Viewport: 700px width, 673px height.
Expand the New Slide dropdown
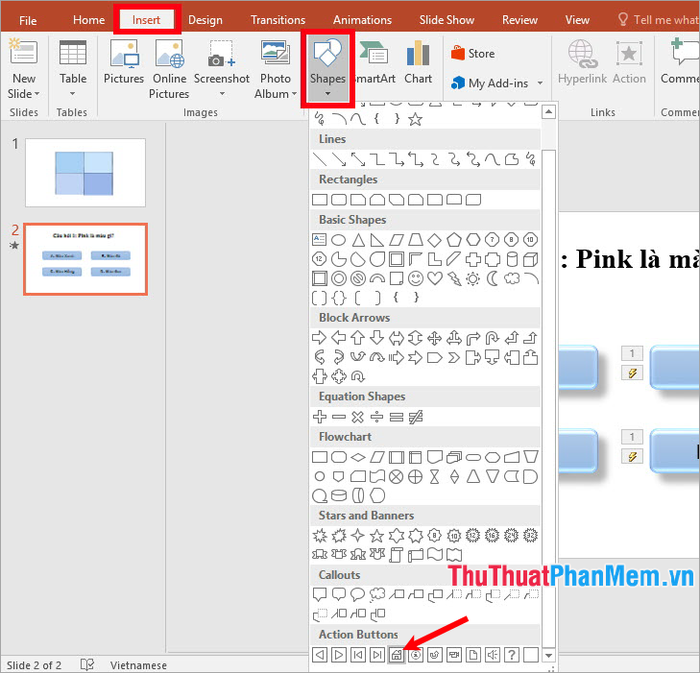[x=23, y=94]
